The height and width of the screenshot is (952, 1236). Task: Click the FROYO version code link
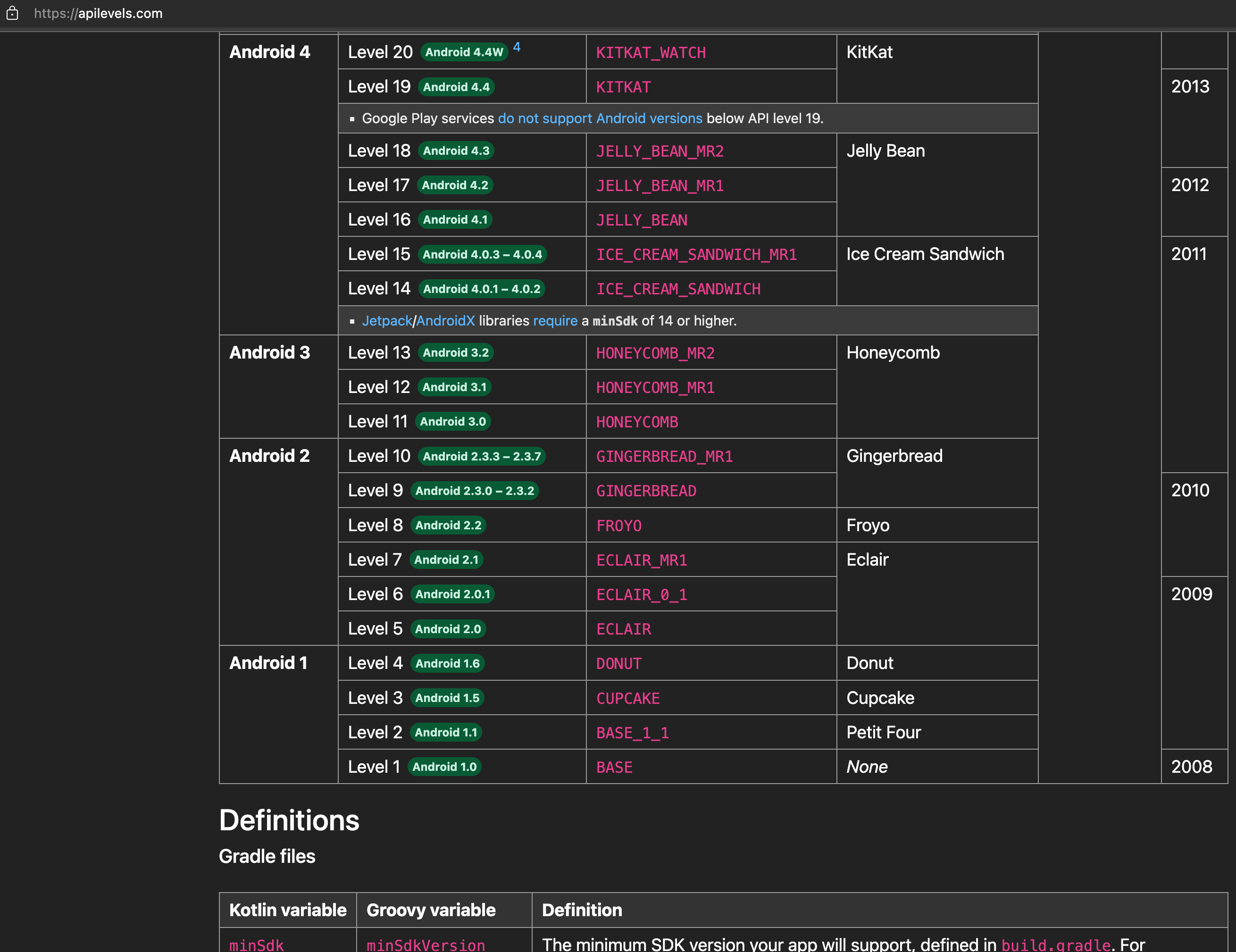(x=618, y=525)
